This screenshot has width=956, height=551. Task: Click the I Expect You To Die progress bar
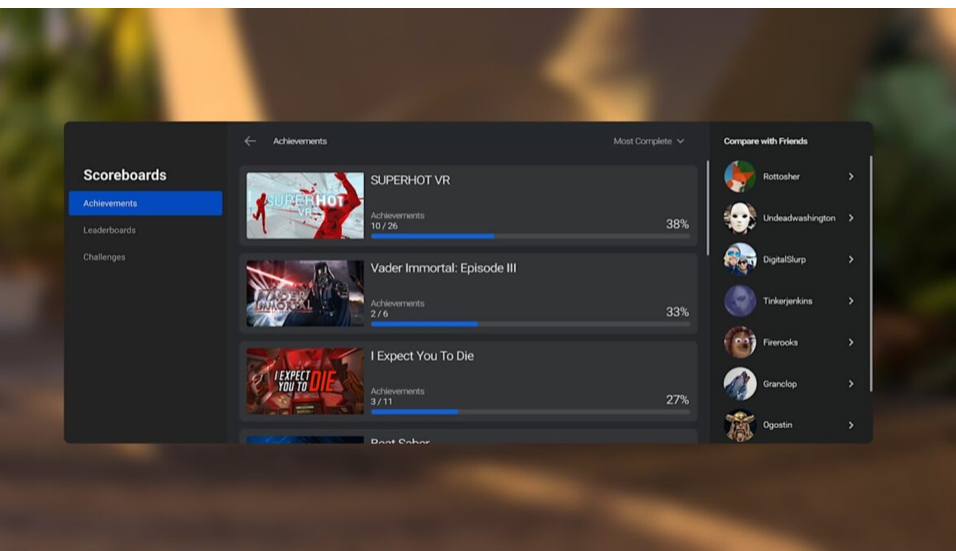(x=530, y=411)
